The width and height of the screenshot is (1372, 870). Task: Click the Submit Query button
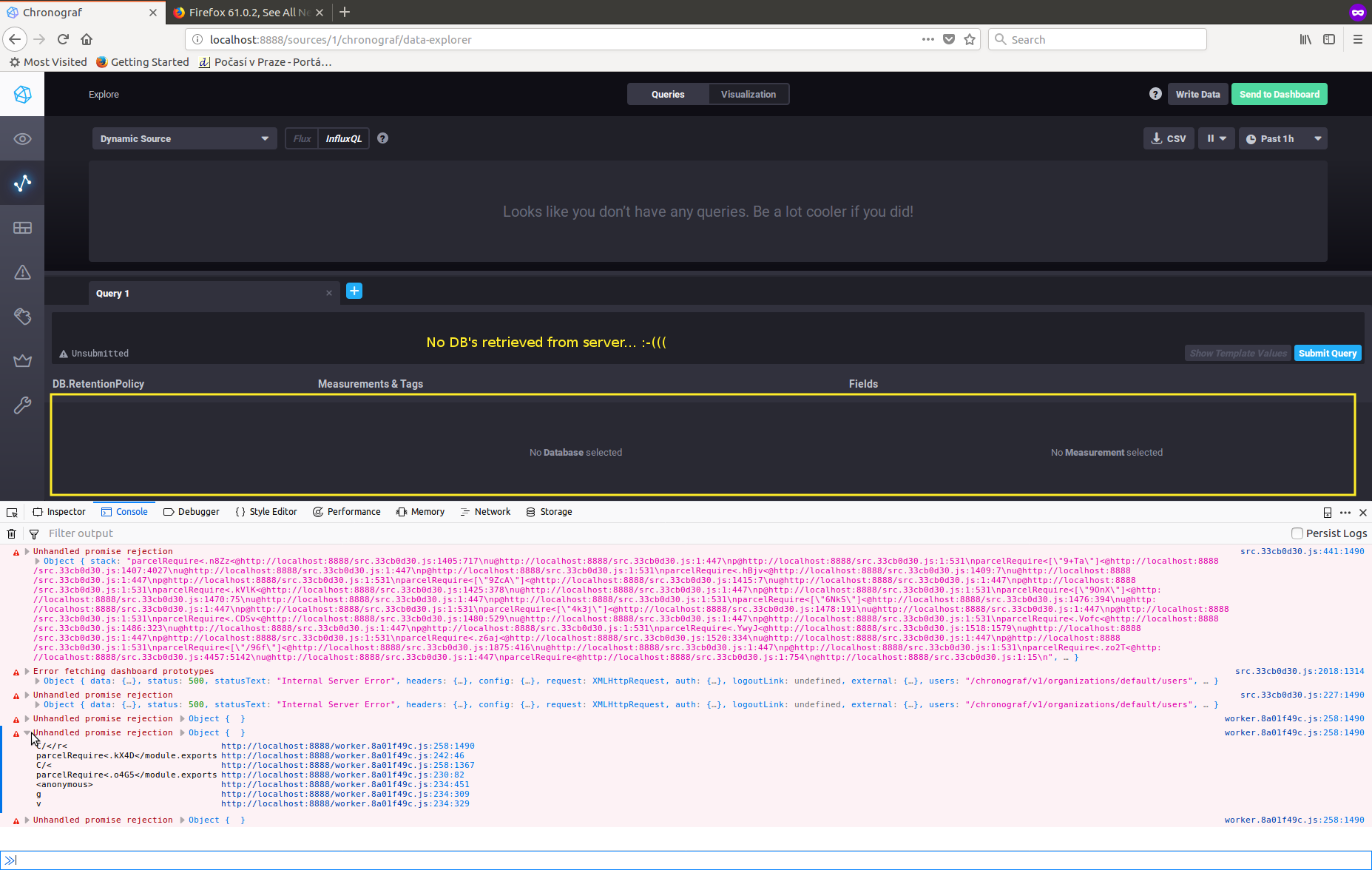1327,353
